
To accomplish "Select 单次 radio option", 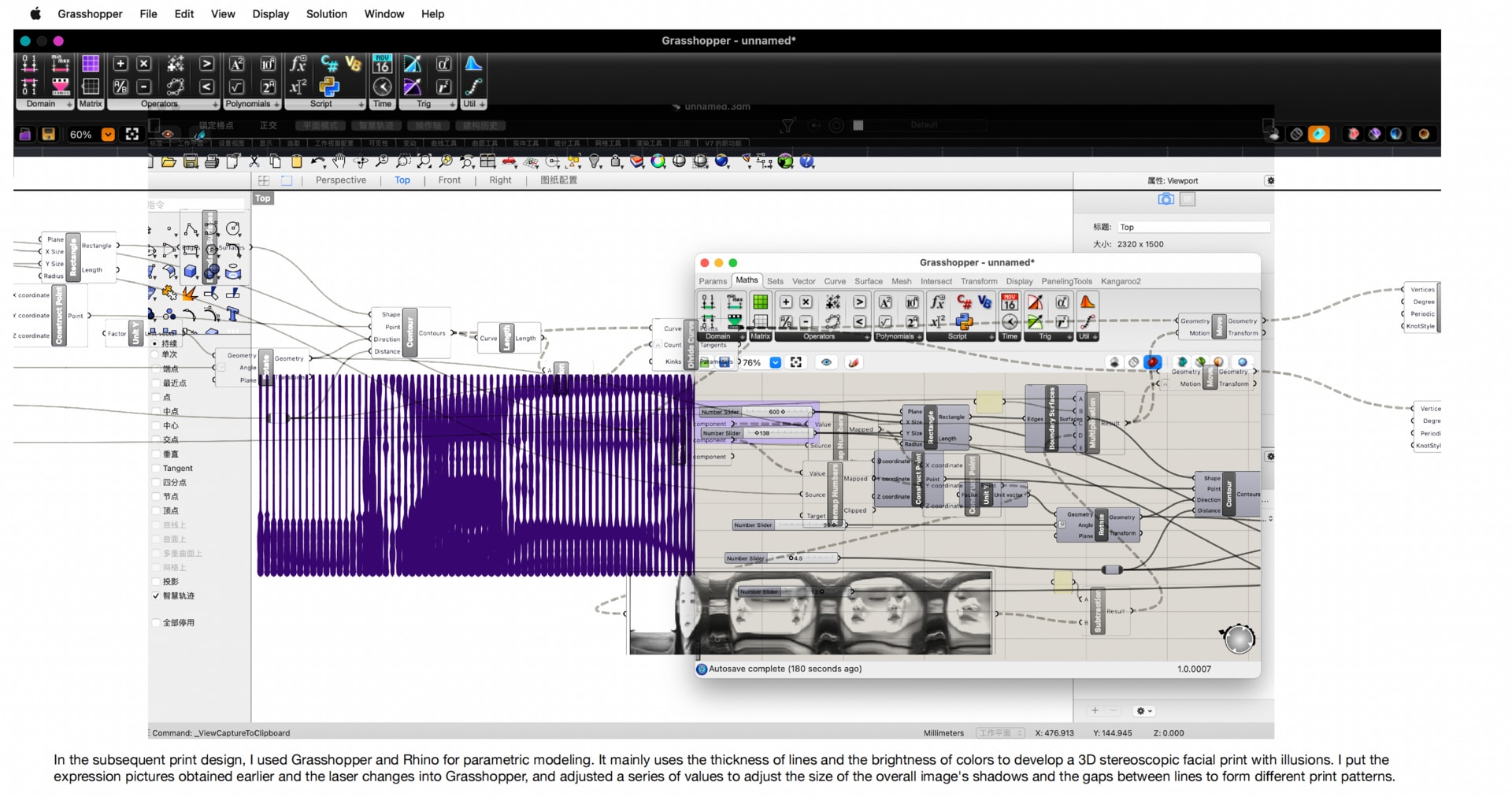I will point(155,354).
